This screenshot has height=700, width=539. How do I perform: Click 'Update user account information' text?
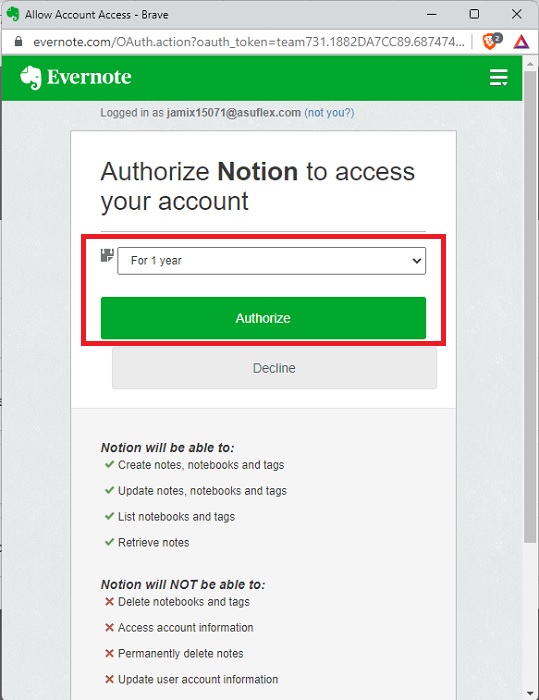(198, 679)
